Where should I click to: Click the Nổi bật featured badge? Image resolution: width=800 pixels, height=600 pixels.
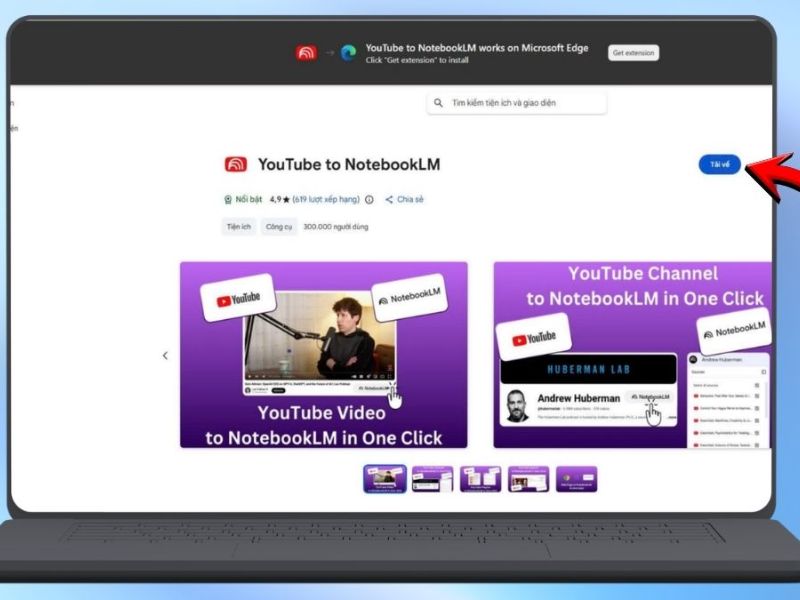(243, 199)
